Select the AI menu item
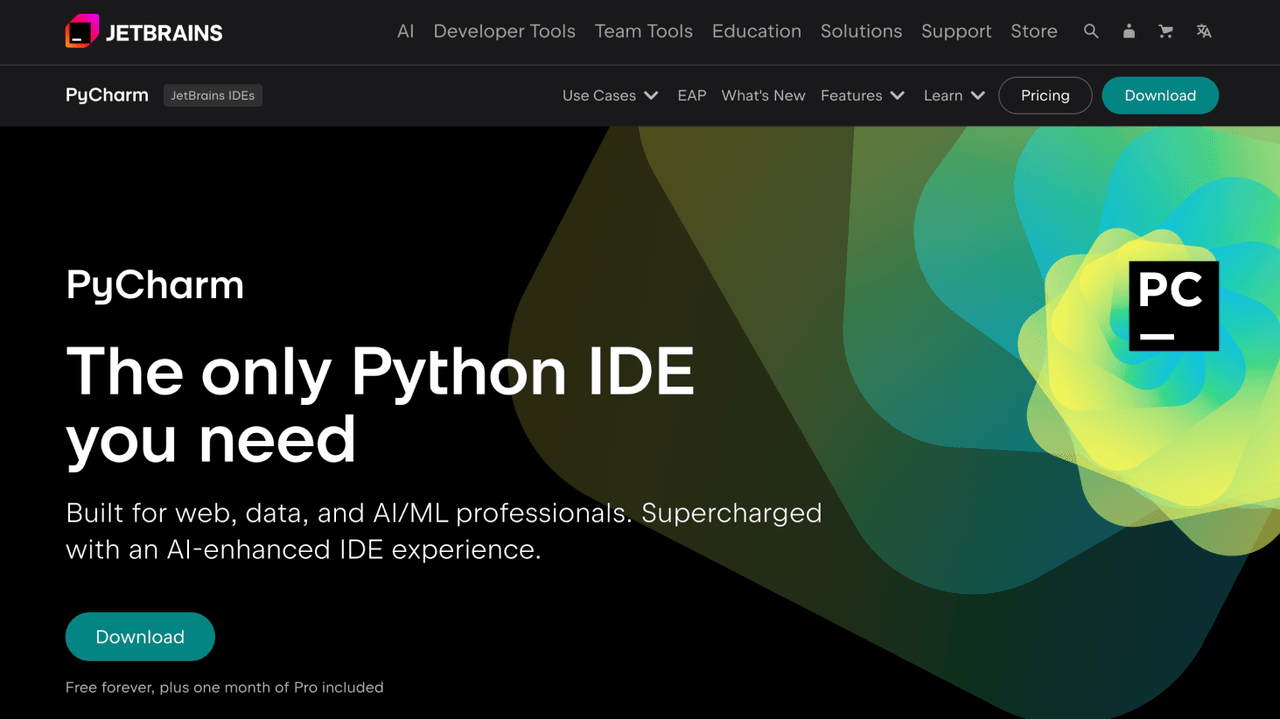Screen dimensions: 1280x719 405,31
